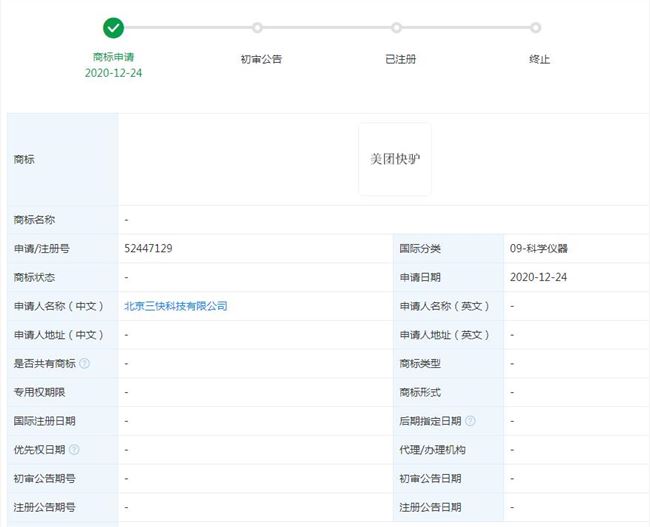Click the 注册公告日期 field label
This screenshot has height=527, width=650.
pos(430,507)
